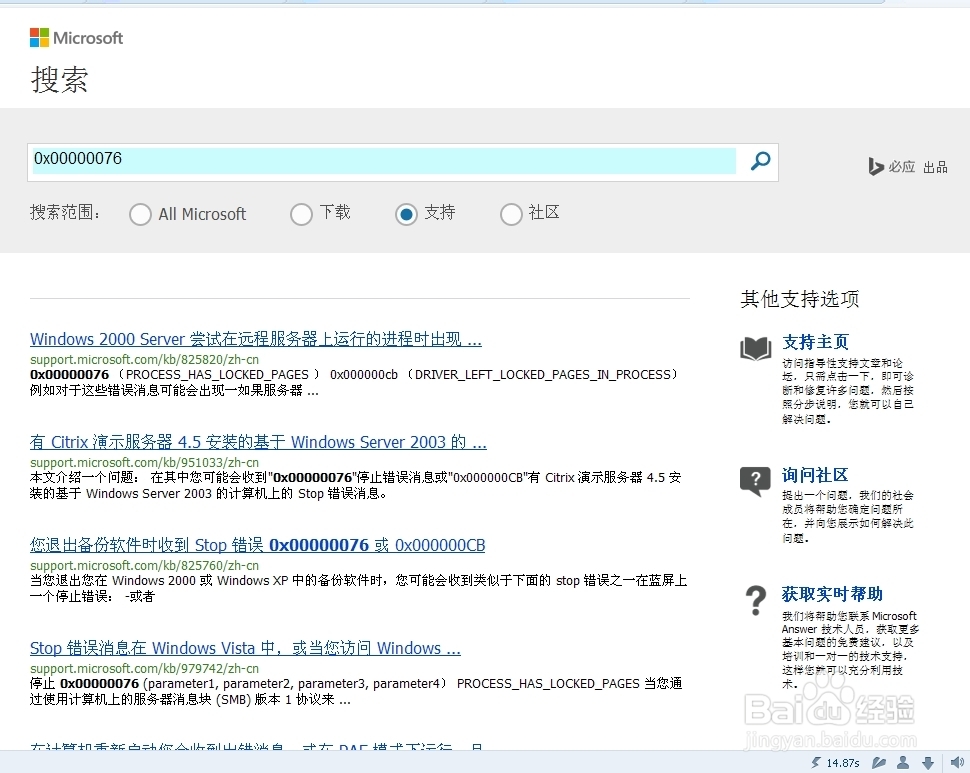Click the paper plane icon in status bar
Screen dimensions: 970x773
tap(878, 762)
